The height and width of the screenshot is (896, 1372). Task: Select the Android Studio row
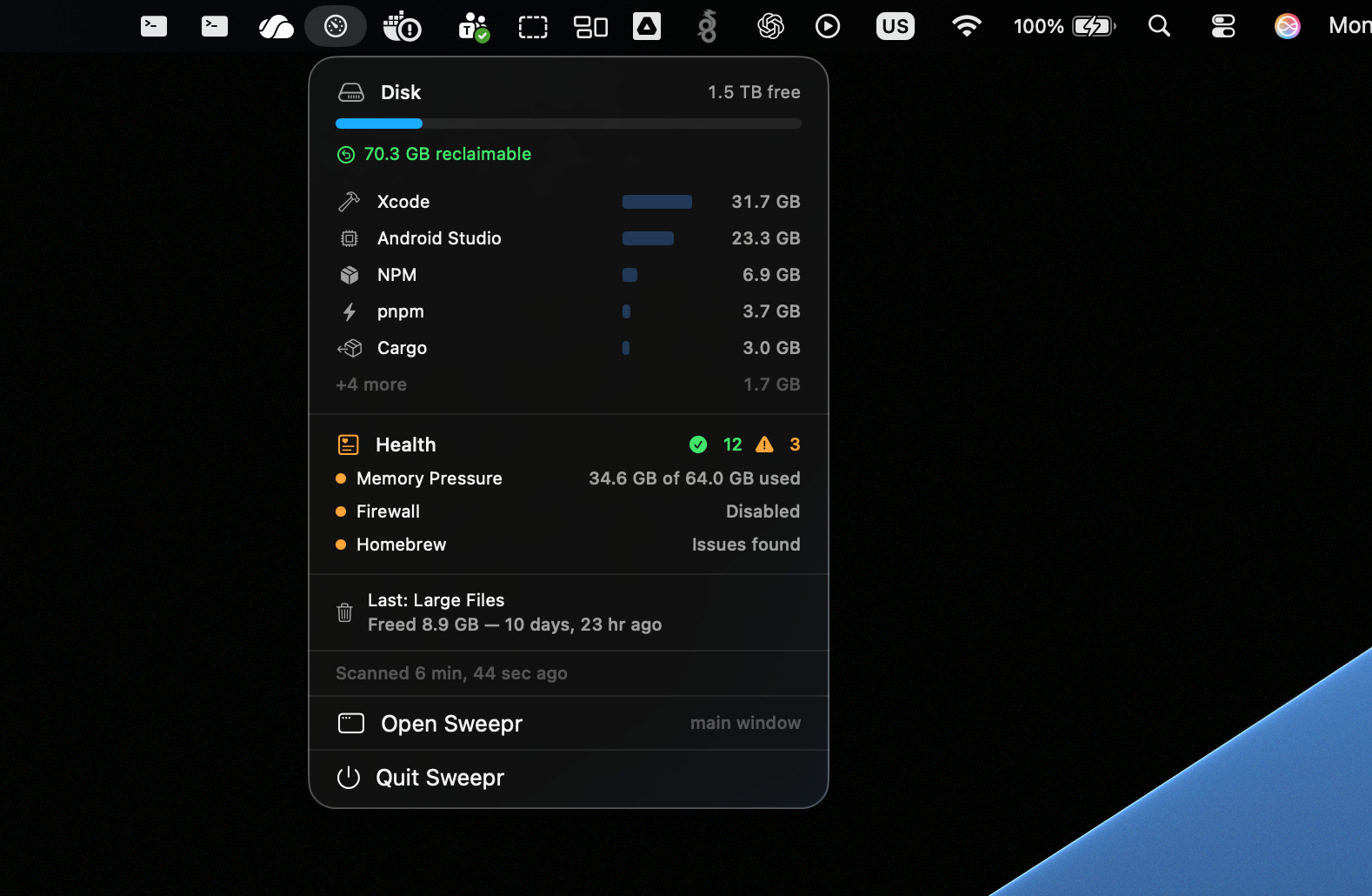[569, 238]
